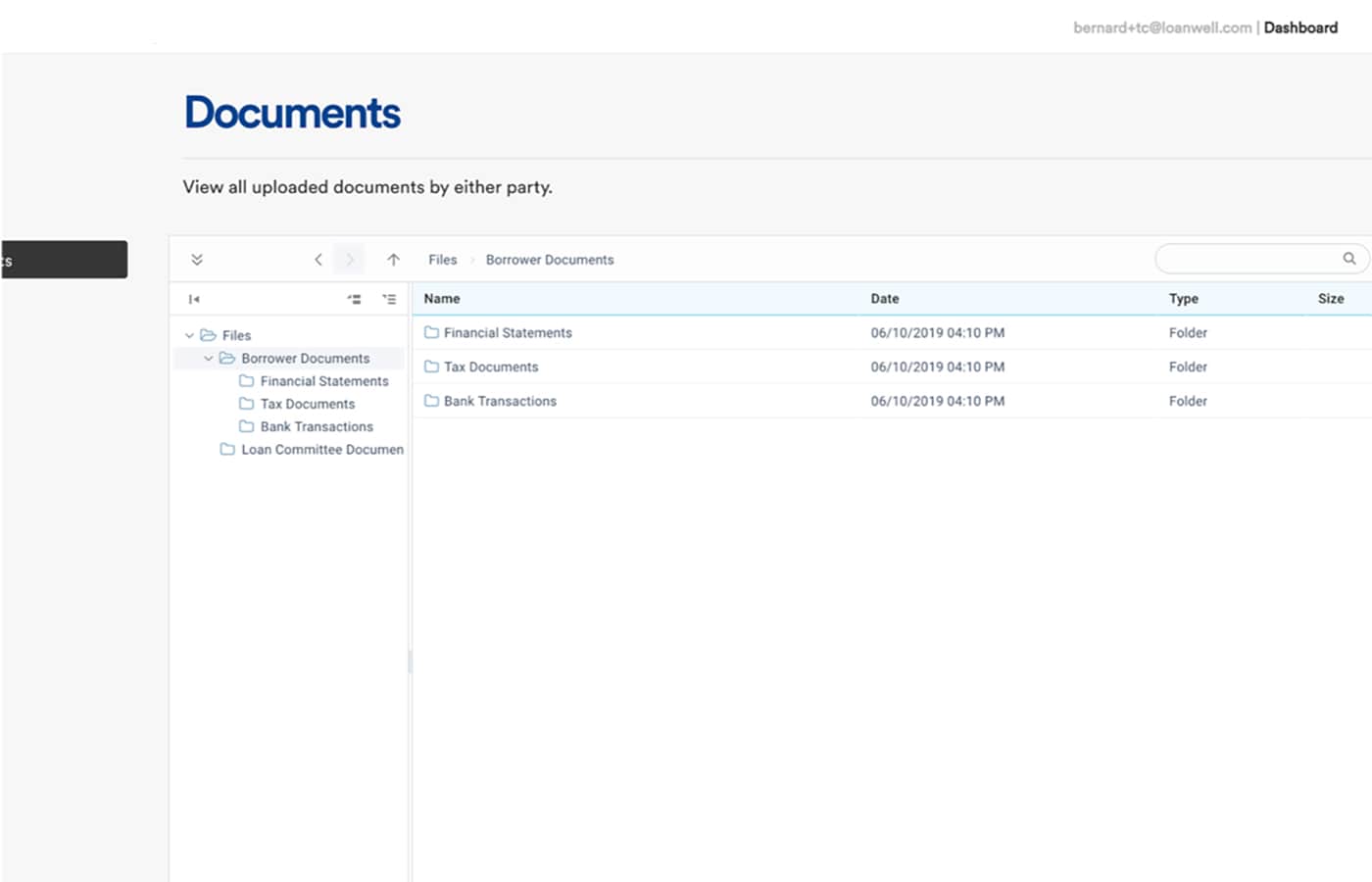Click the date of Bank Transactions row
This screenshot has width=1372, height=882.
coord(938,401)
